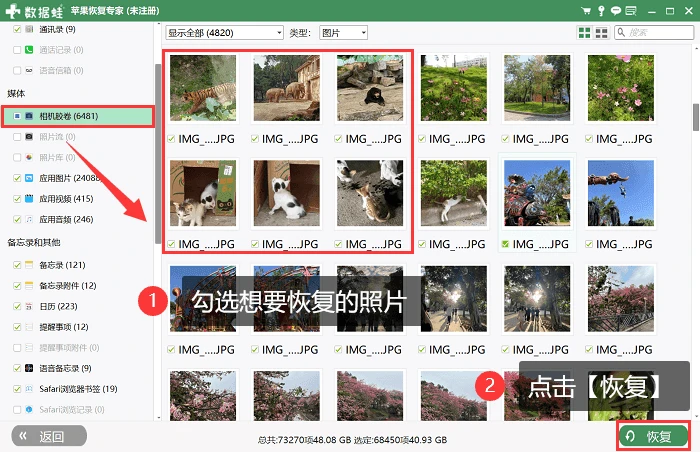Uncheck the tiger photo's checkbox

171,139
